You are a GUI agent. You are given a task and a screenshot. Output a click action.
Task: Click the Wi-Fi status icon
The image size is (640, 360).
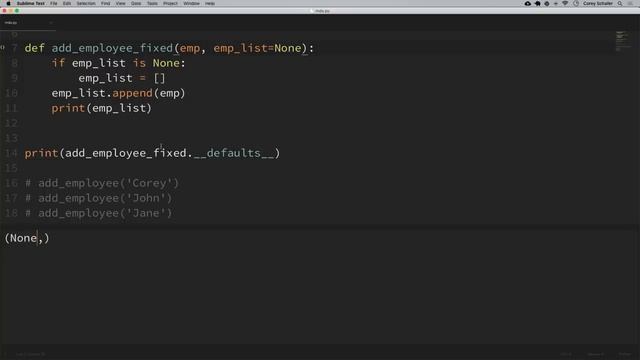click(565, 3)
